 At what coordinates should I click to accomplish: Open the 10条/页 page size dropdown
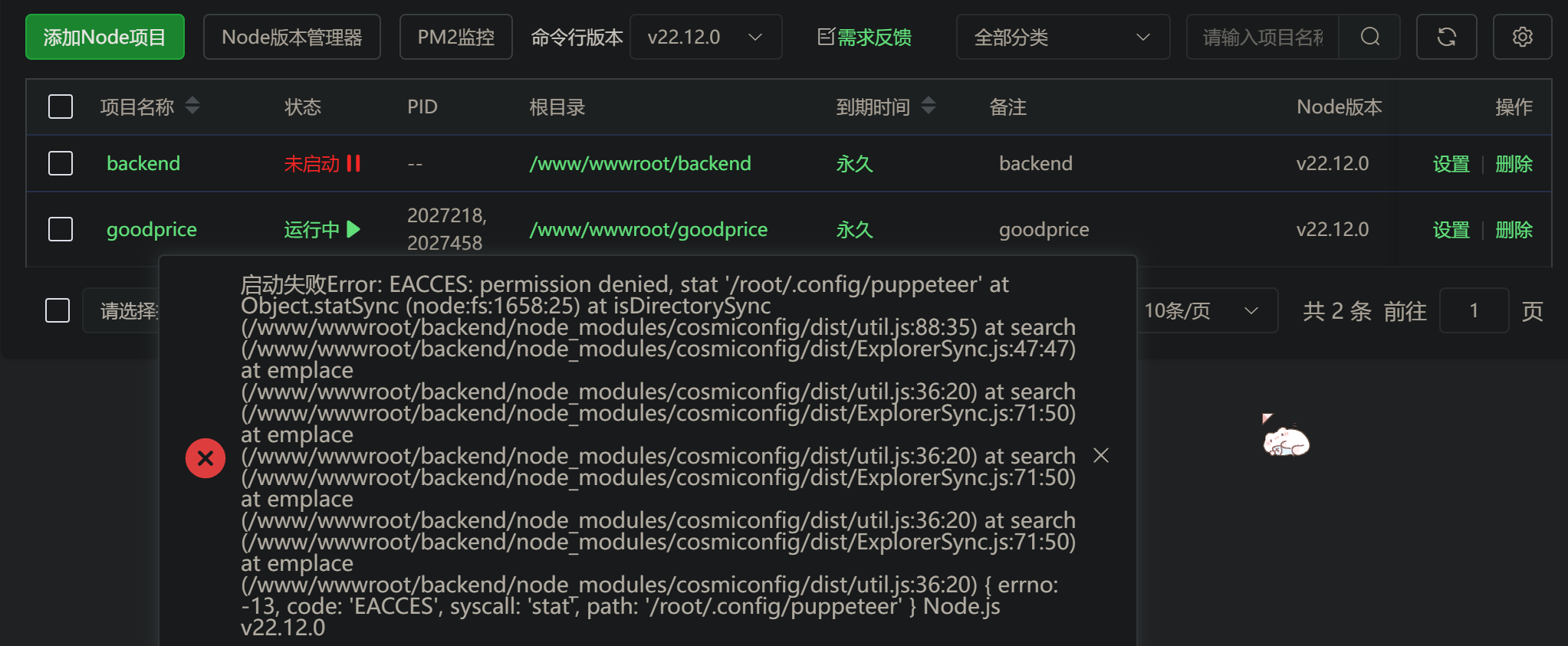[x=1202, y=310]
